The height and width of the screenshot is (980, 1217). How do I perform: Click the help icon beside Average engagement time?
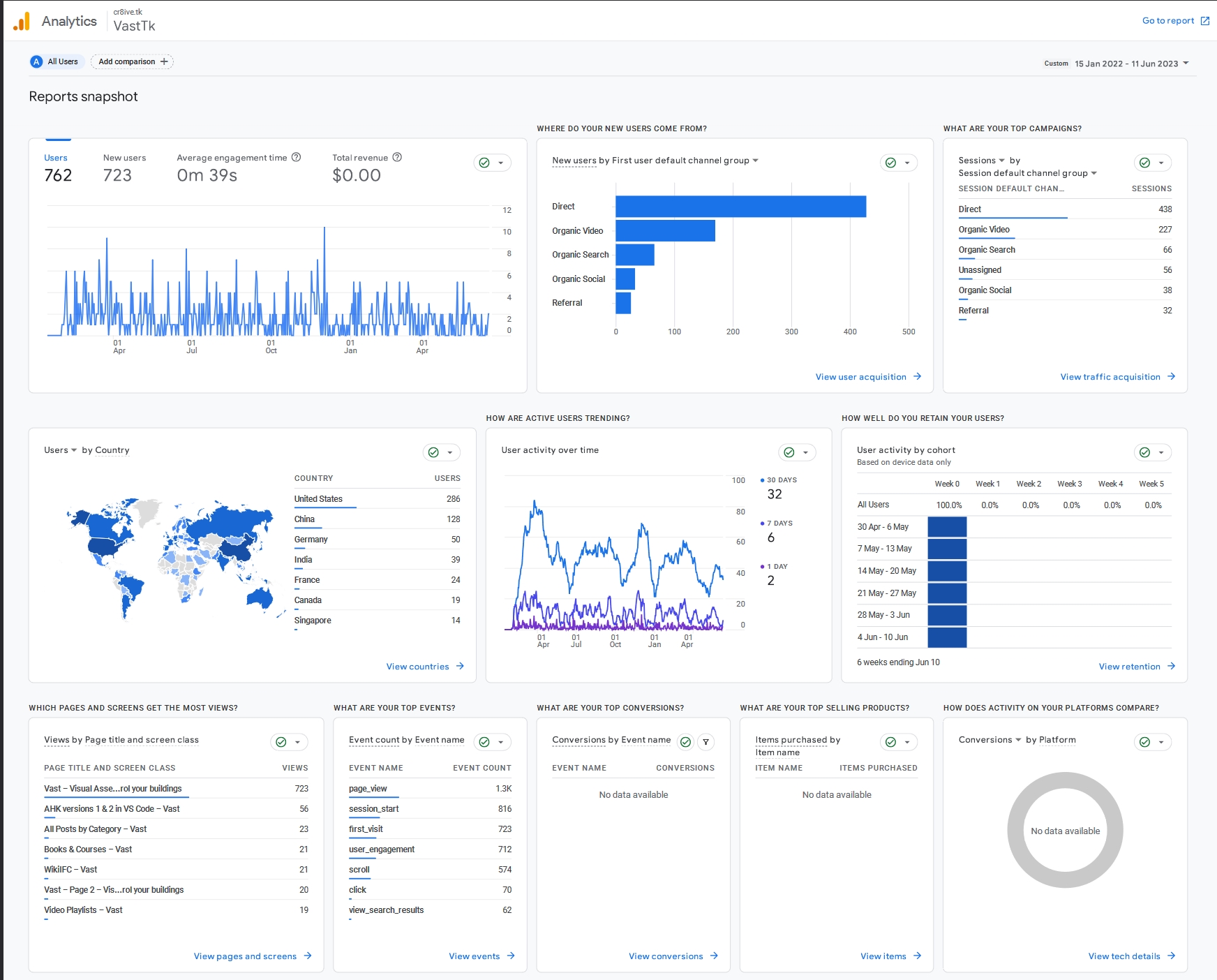point(296,157)
